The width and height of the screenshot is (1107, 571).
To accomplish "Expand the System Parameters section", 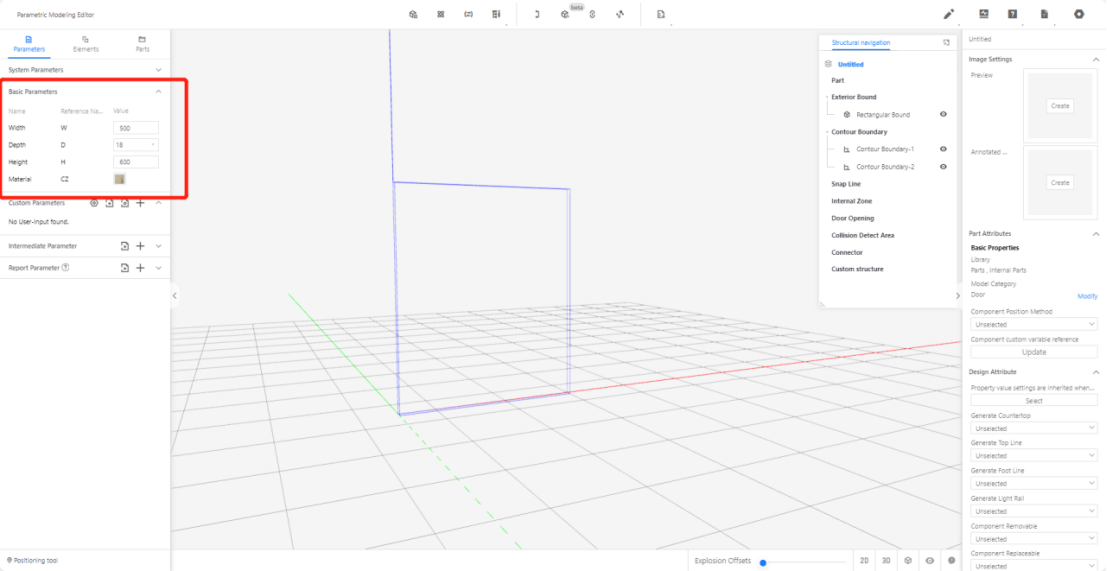I will pyautogui.click(x=158, y=70).
